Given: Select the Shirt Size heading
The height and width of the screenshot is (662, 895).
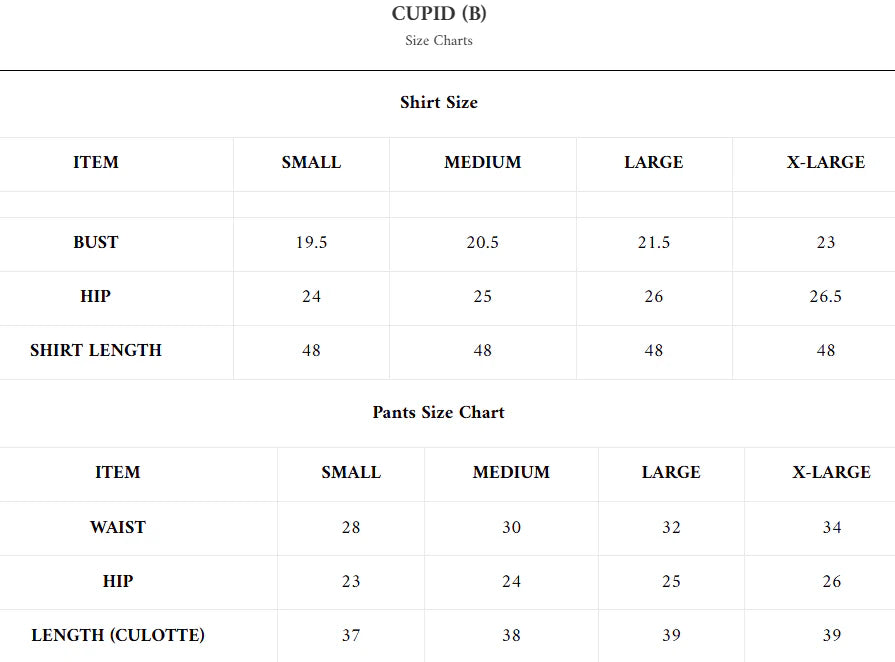Looking at the screenshot, I should click(439, 102).
